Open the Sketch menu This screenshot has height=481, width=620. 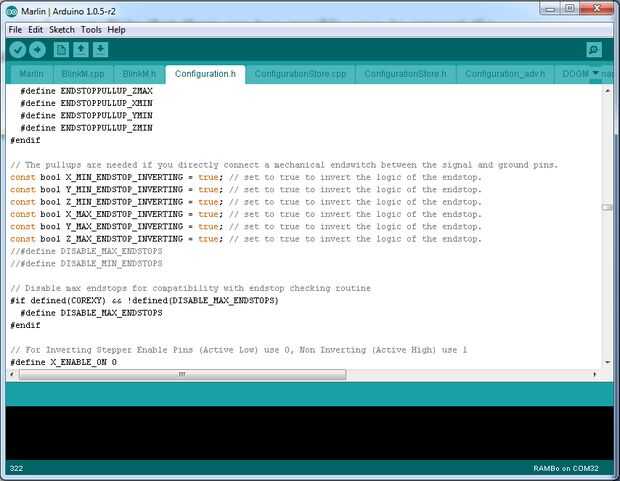(x=62, y=30)
